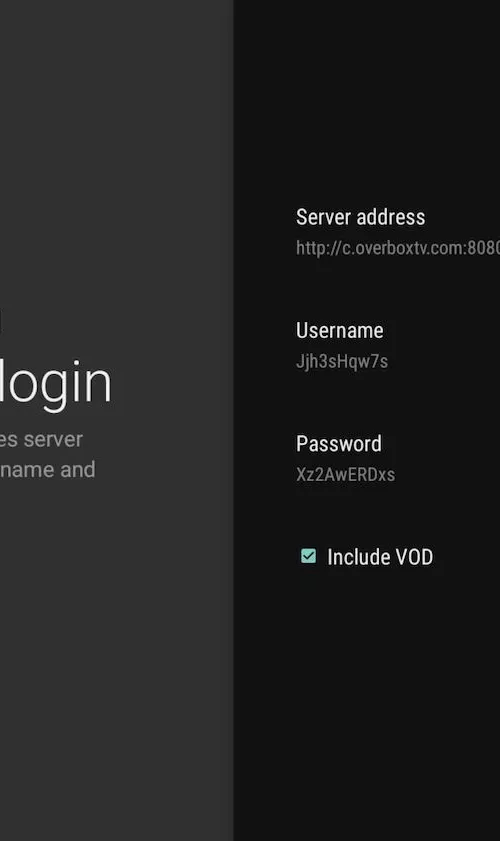Click the 'overboxtv.com' part of the URL
500x841 pixels.
[407, 248]
